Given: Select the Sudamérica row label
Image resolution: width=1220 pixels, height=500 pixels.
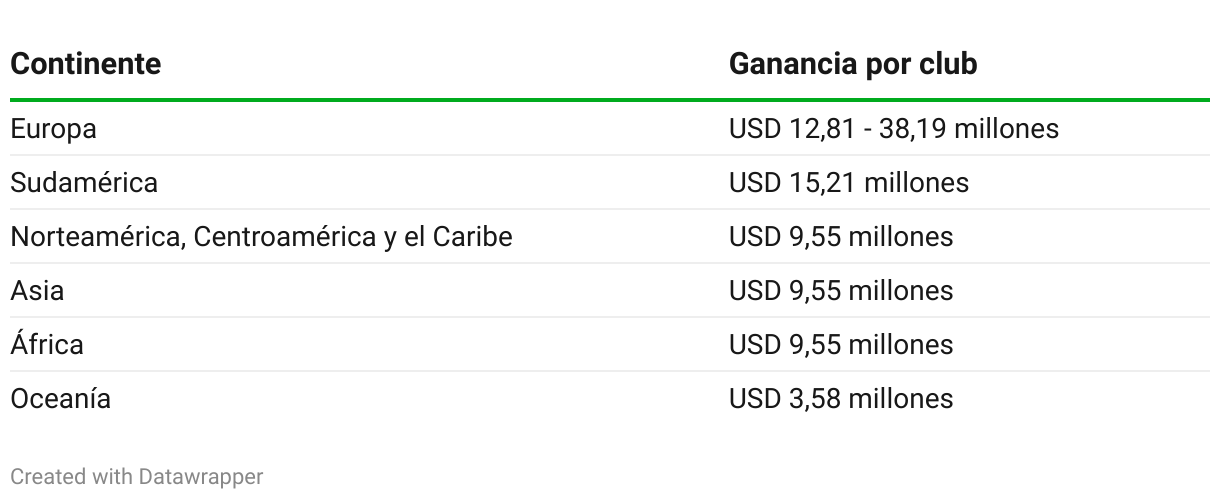Looking at the screenshot, I should tap(84, 183).
